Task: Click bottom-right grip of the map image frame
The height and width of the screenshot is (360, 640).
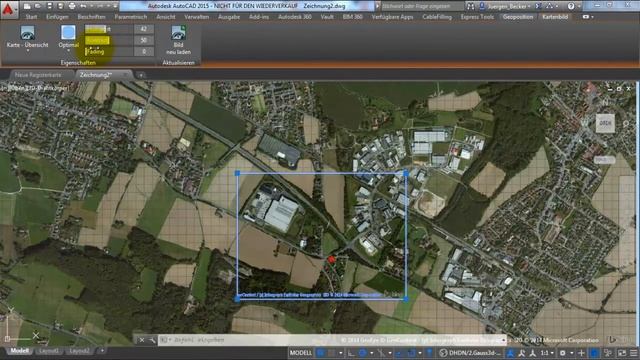Action: click(x=406, y=299)
